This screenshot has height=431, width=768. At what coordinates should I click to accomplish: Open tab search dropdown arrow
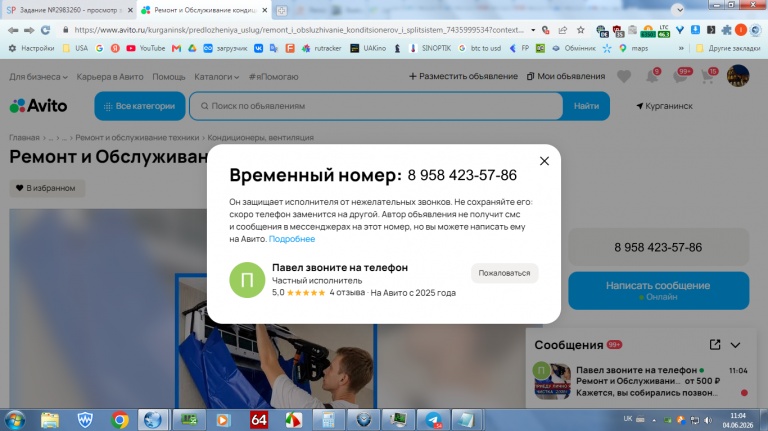pos(679,9)
